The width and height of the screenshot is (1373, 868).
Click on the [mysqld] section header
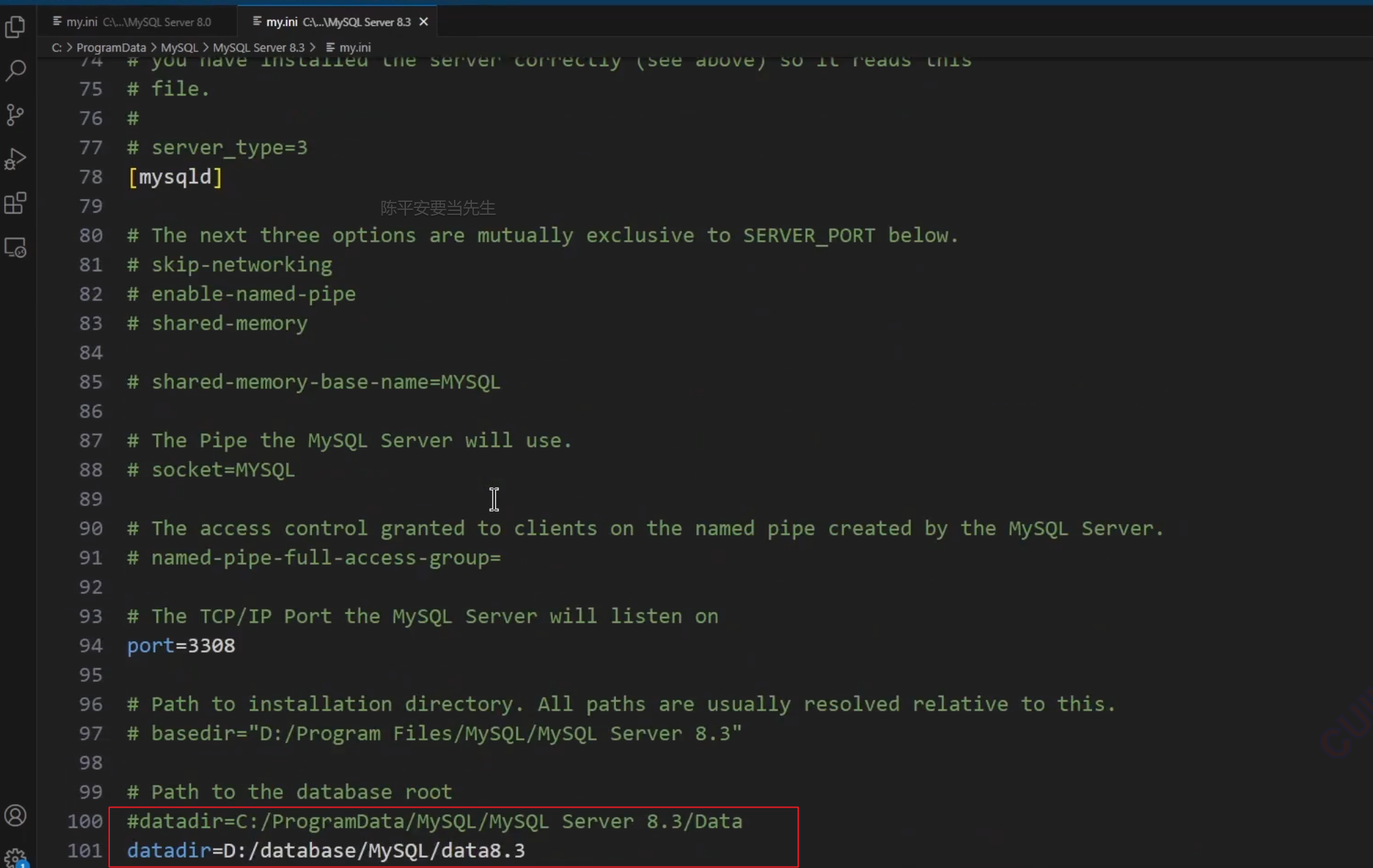[x=175, y=177]
